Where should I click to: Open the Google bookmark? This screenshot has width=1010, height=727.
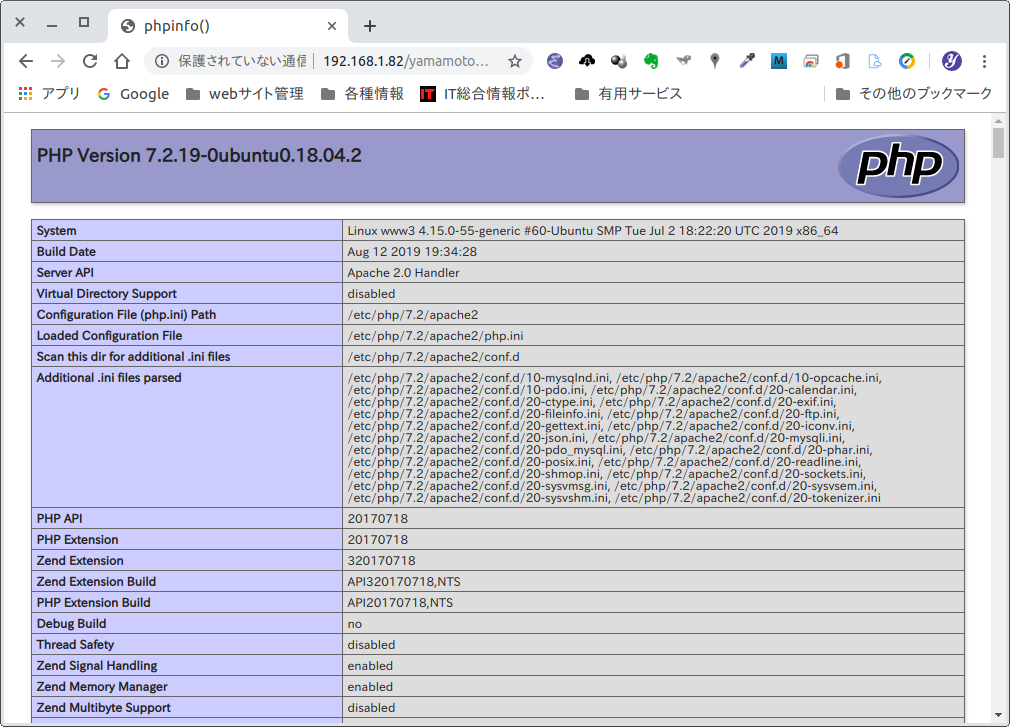[x=133, y=94]
